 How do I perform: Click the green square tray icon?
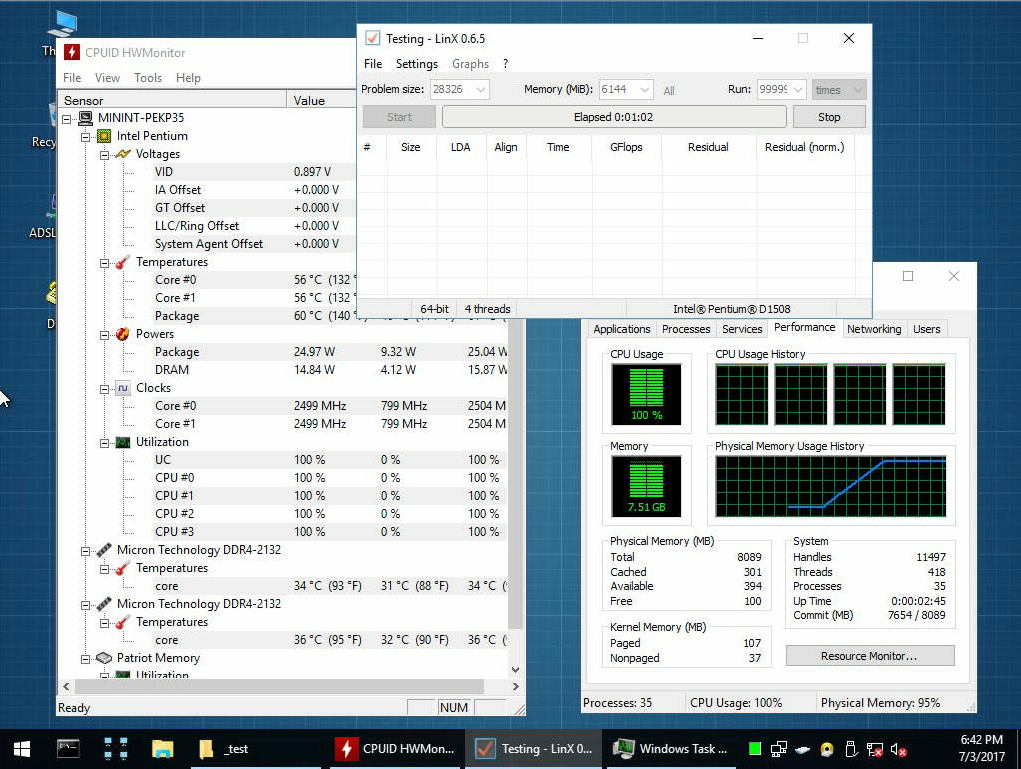click(x=755, y=749)
